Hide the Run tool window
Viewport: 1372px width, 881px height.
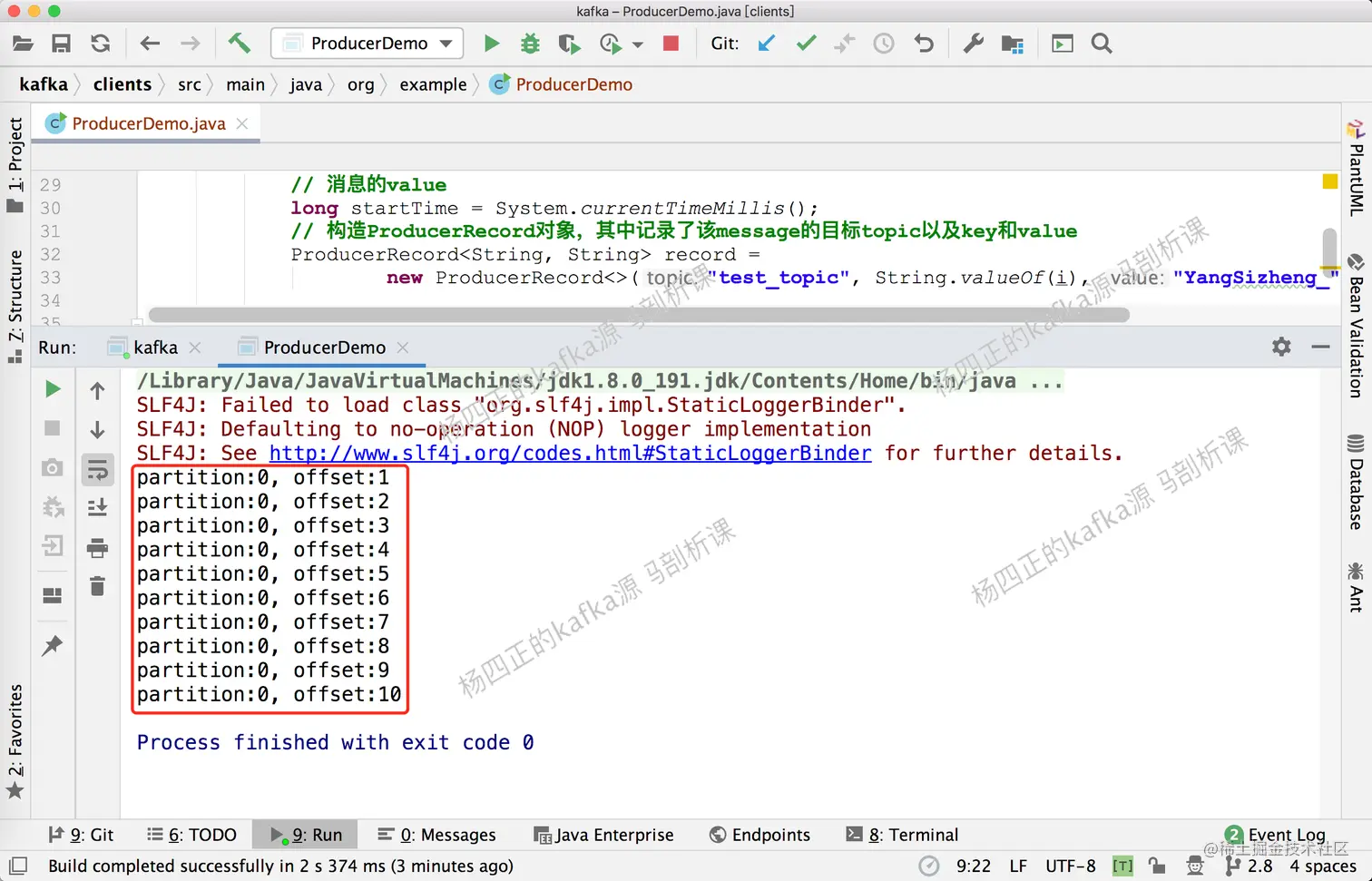pos(1321,347)
